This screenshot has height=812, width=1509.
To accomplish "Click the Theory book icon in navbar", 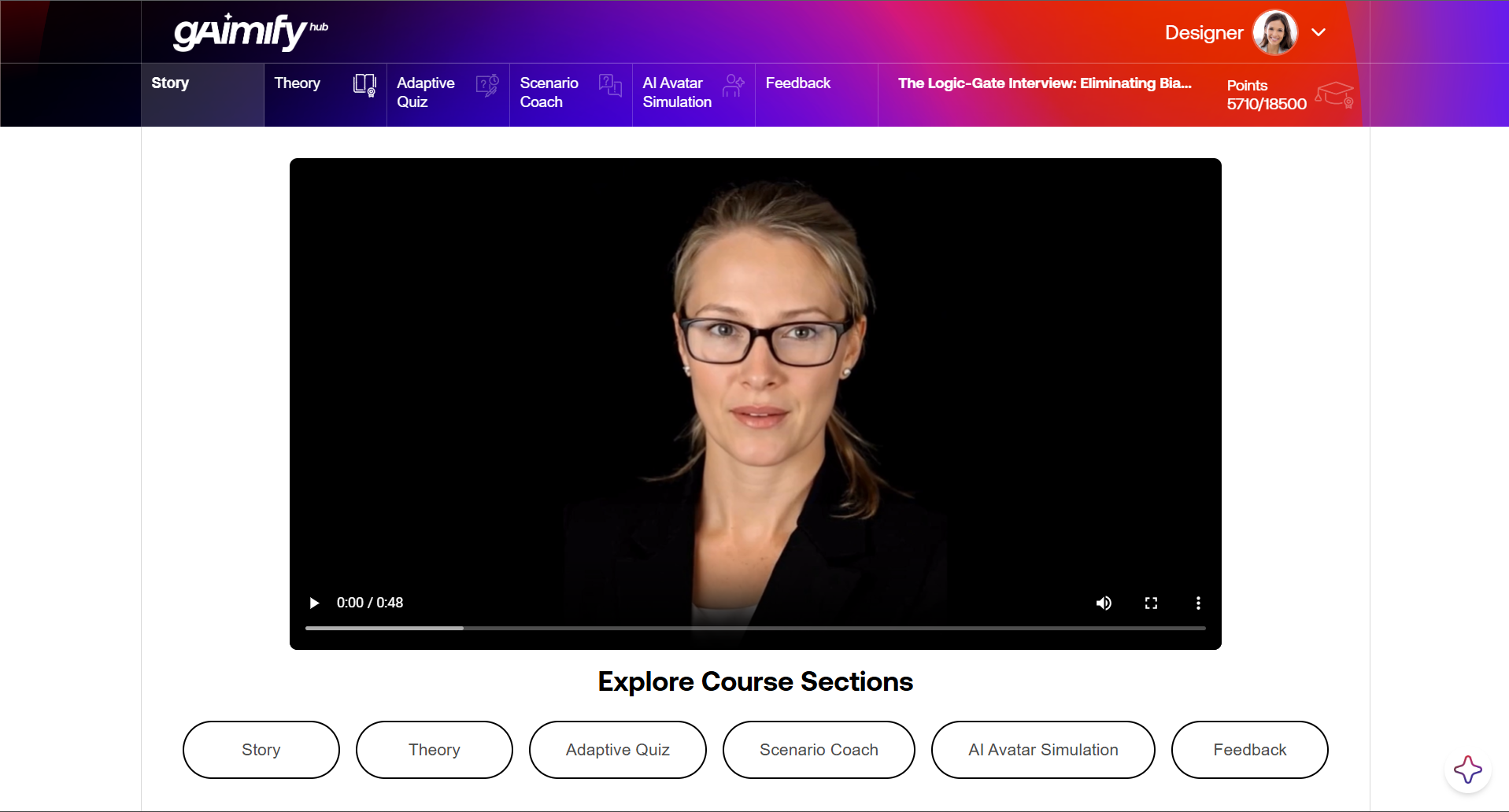I will click(364, 85).
